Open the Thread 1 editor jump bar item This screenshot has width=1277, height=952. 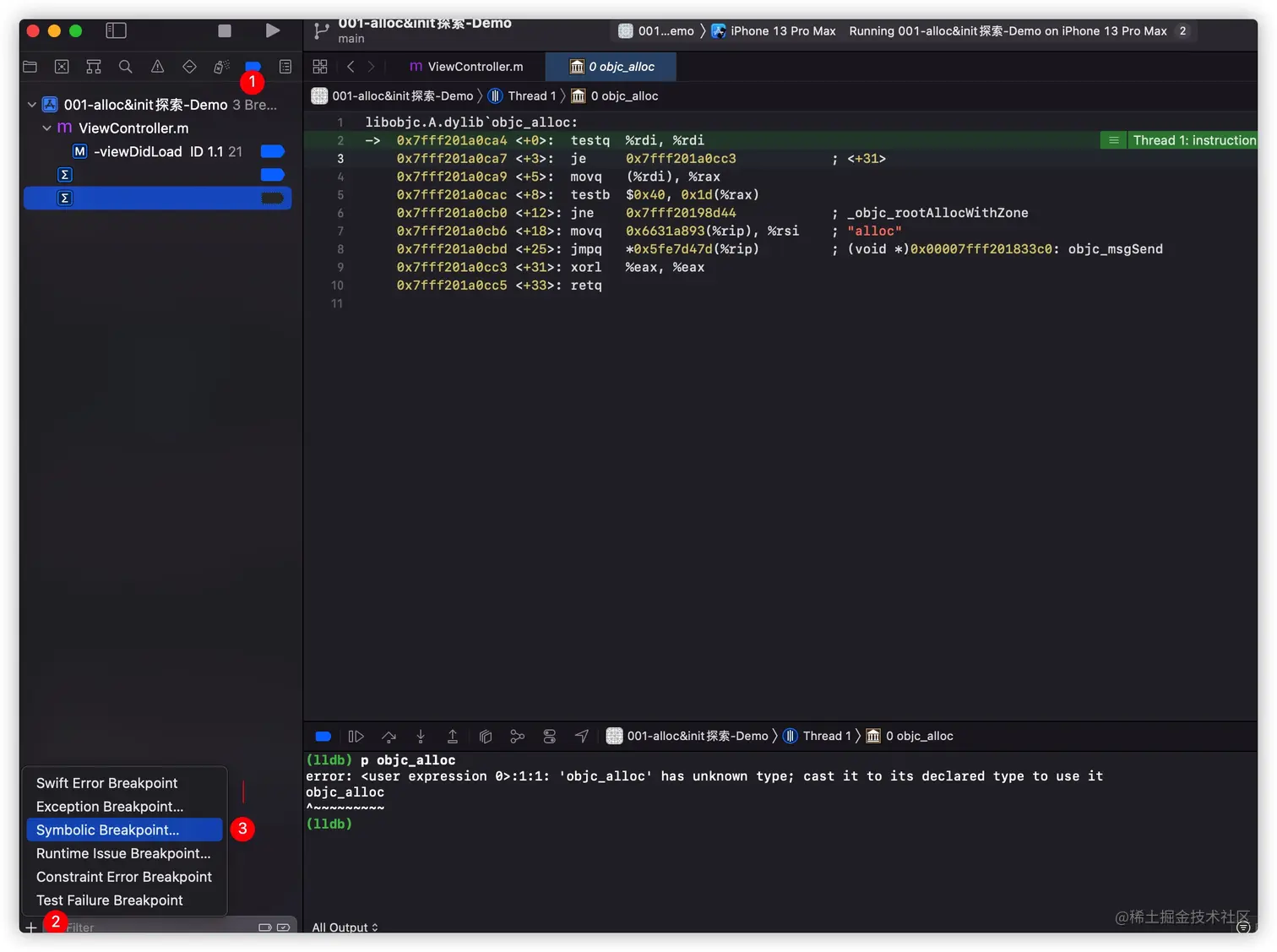[522, 96]
